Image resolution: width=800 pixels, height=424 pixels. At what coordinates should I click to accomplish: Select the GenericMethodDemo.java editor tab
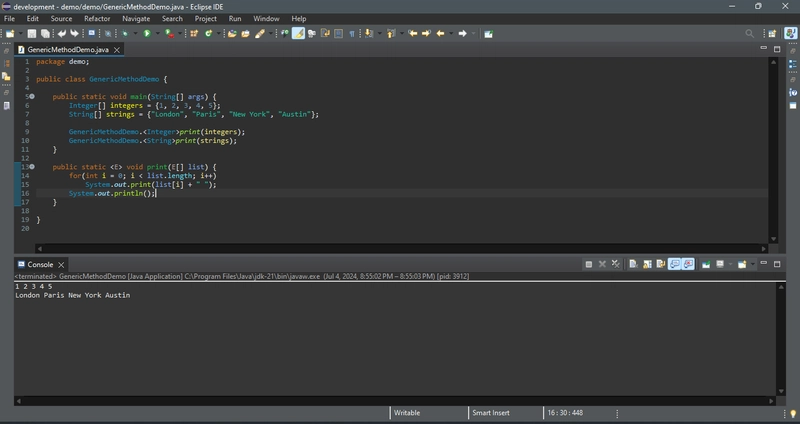(x=68, y=49)
